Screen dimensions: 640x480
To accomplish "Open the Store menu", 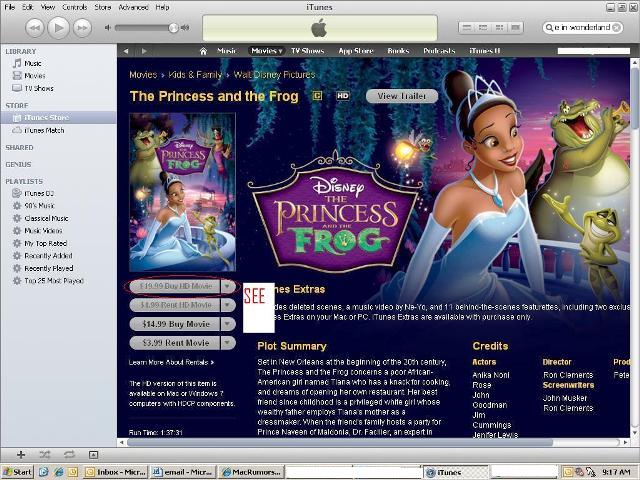I will pos(103,7).
